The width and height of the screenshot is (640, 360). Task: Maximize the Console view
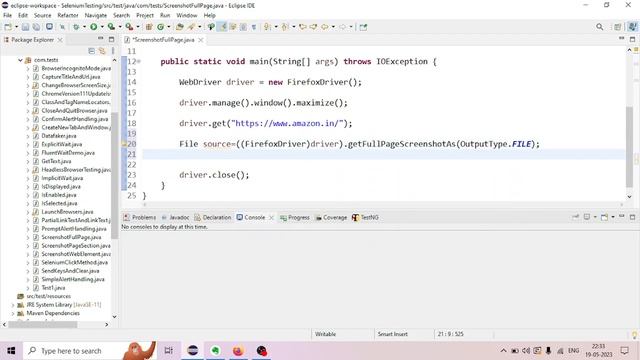point(632,217)
